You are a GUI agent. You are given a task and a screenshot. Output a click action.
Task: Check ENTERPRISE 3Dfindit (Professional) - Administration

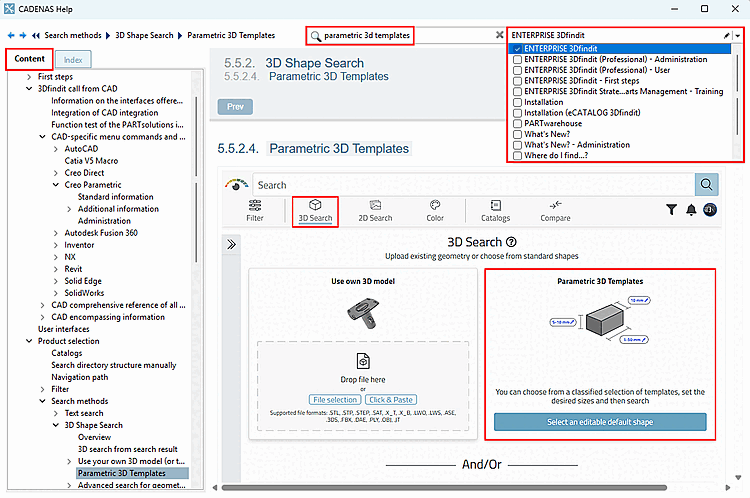coord(517,60)
